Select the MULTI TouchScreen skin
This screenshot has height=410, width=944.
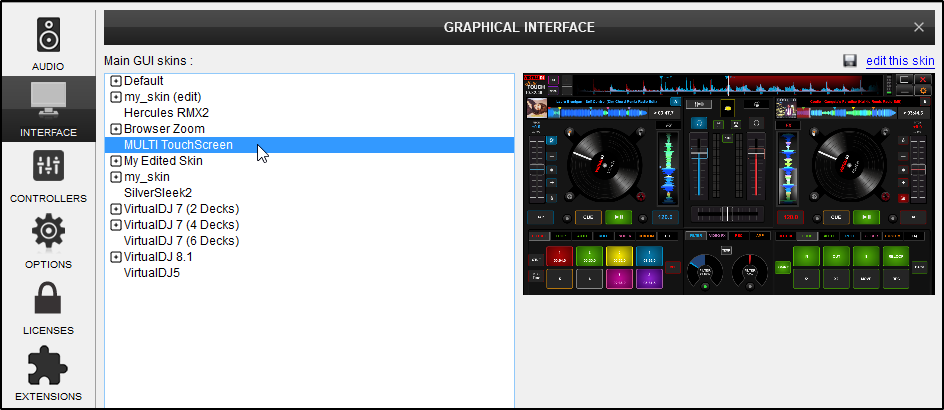pos(309,145)
